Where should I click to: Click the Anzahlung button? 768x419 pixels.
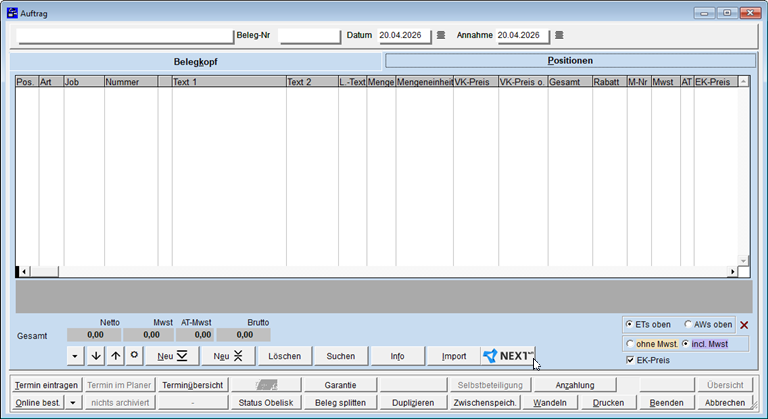pos(575,385)
